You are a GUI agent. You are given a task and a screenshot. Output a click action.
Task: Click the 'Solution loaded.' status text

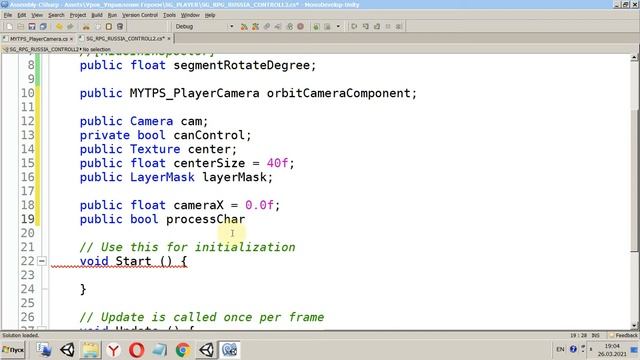tap(20, 335)
